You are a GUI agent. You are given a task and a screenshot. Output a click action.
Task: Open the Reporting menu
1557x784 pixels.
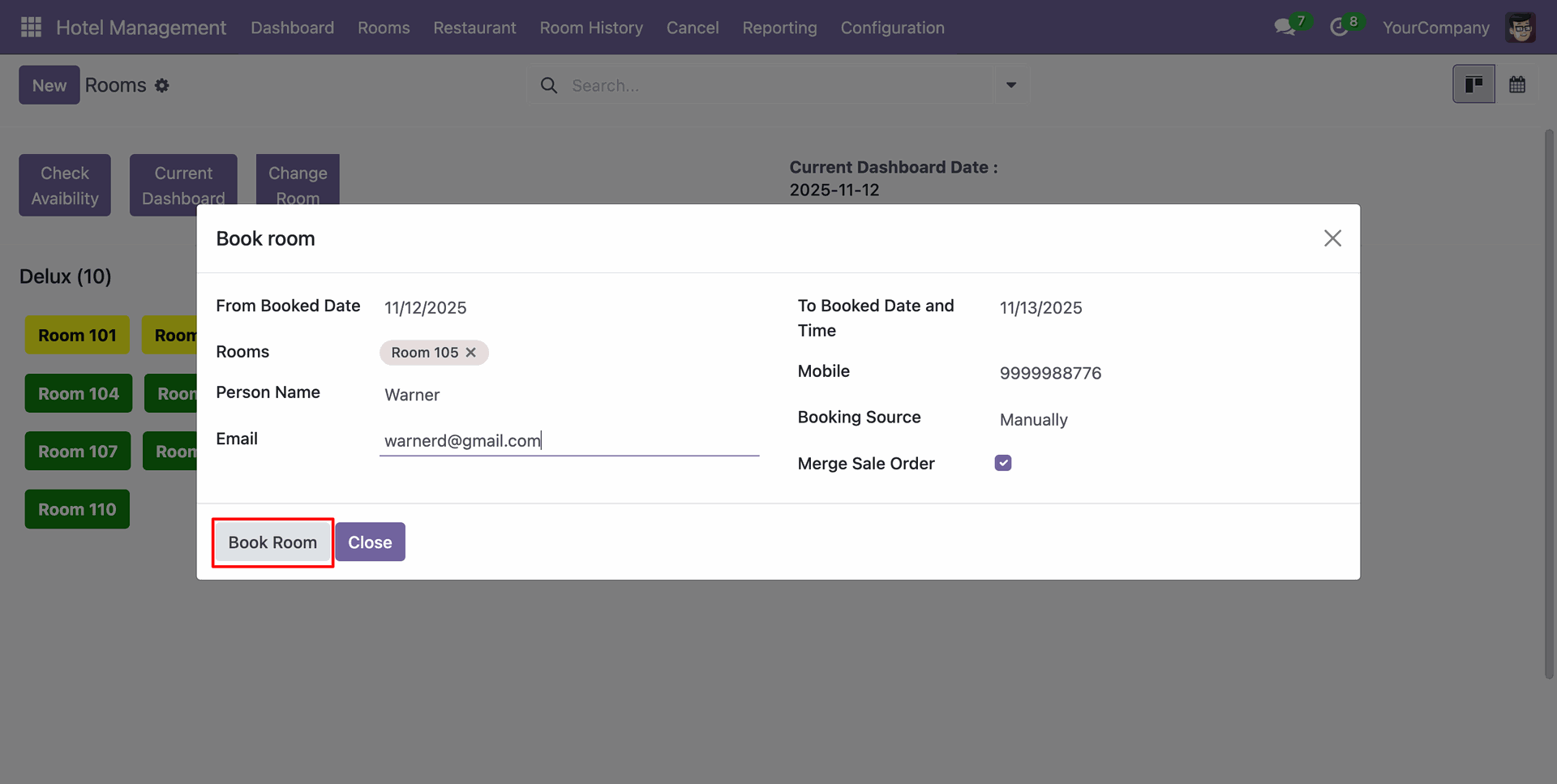(779, 28)
